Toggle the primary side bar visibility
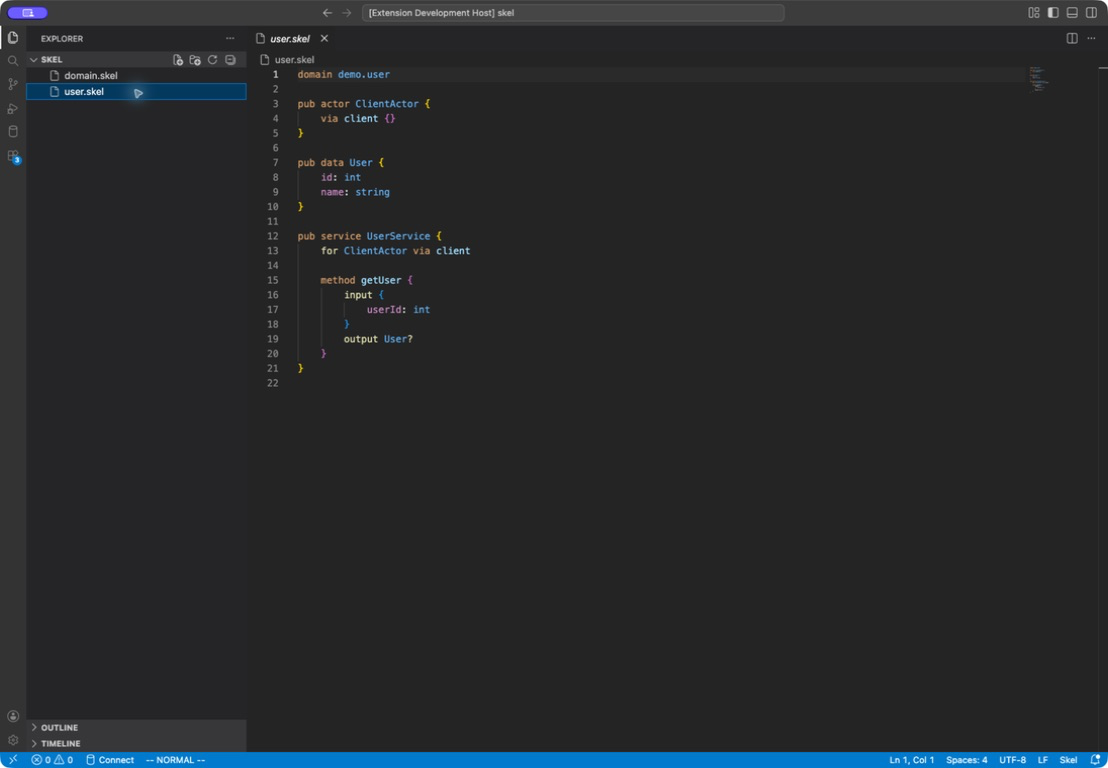Viewport: 1108px width, 768px height. point(1053,13)
